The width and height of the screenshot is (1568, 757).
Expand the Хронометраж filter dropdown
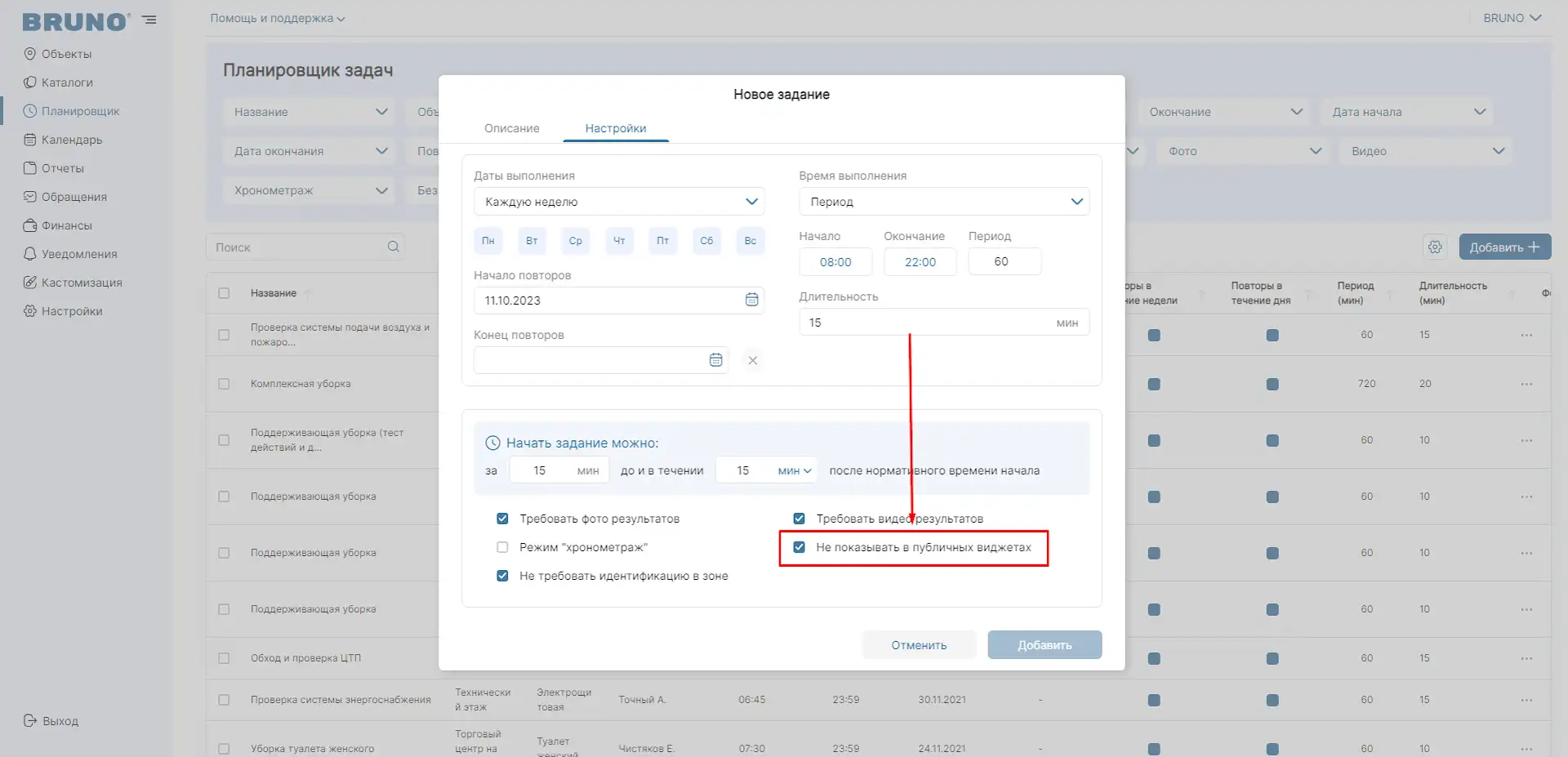coord(309,190)
